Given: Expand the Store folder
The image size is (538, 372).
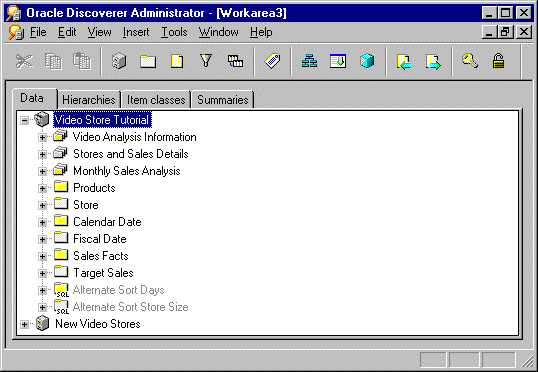Looking at the screenshot, I should click(42, 205).
